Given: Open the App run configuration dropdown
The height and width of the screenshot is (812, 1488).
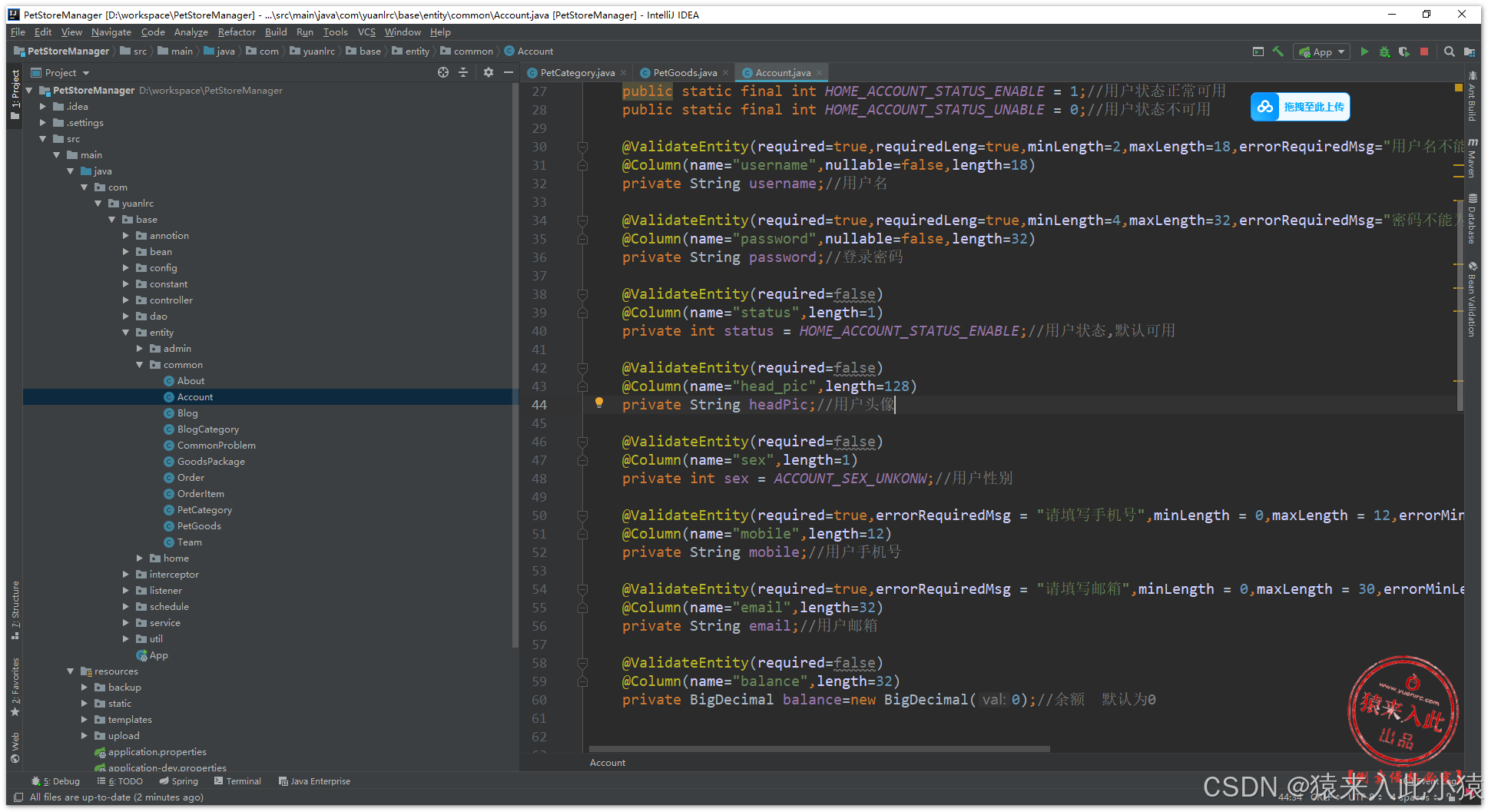Looking at the screenshot, I should coord(1322,51).
